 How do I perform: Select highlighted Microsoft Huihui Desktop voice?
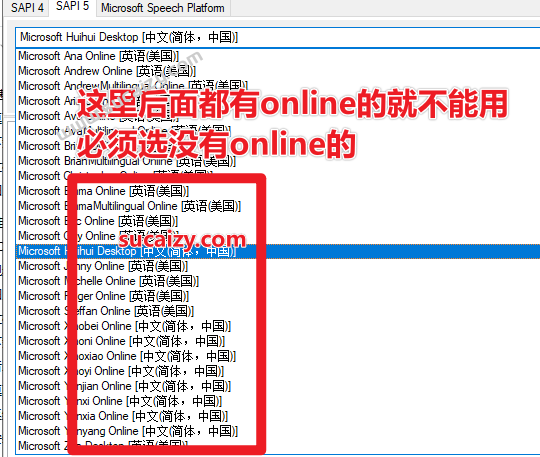click(x=278, y=251)
